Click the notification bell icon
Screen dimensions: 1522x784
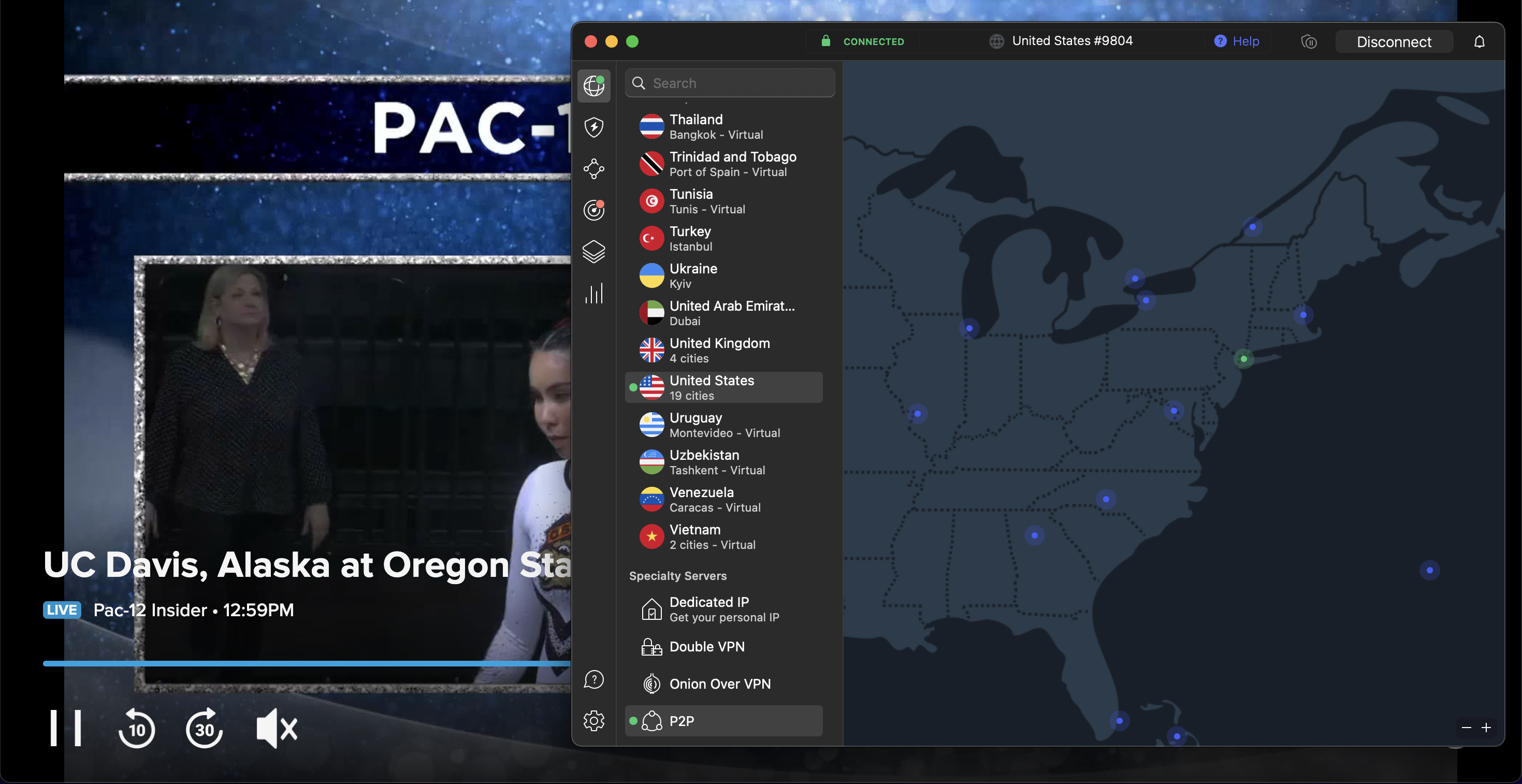coord(1479,41)
